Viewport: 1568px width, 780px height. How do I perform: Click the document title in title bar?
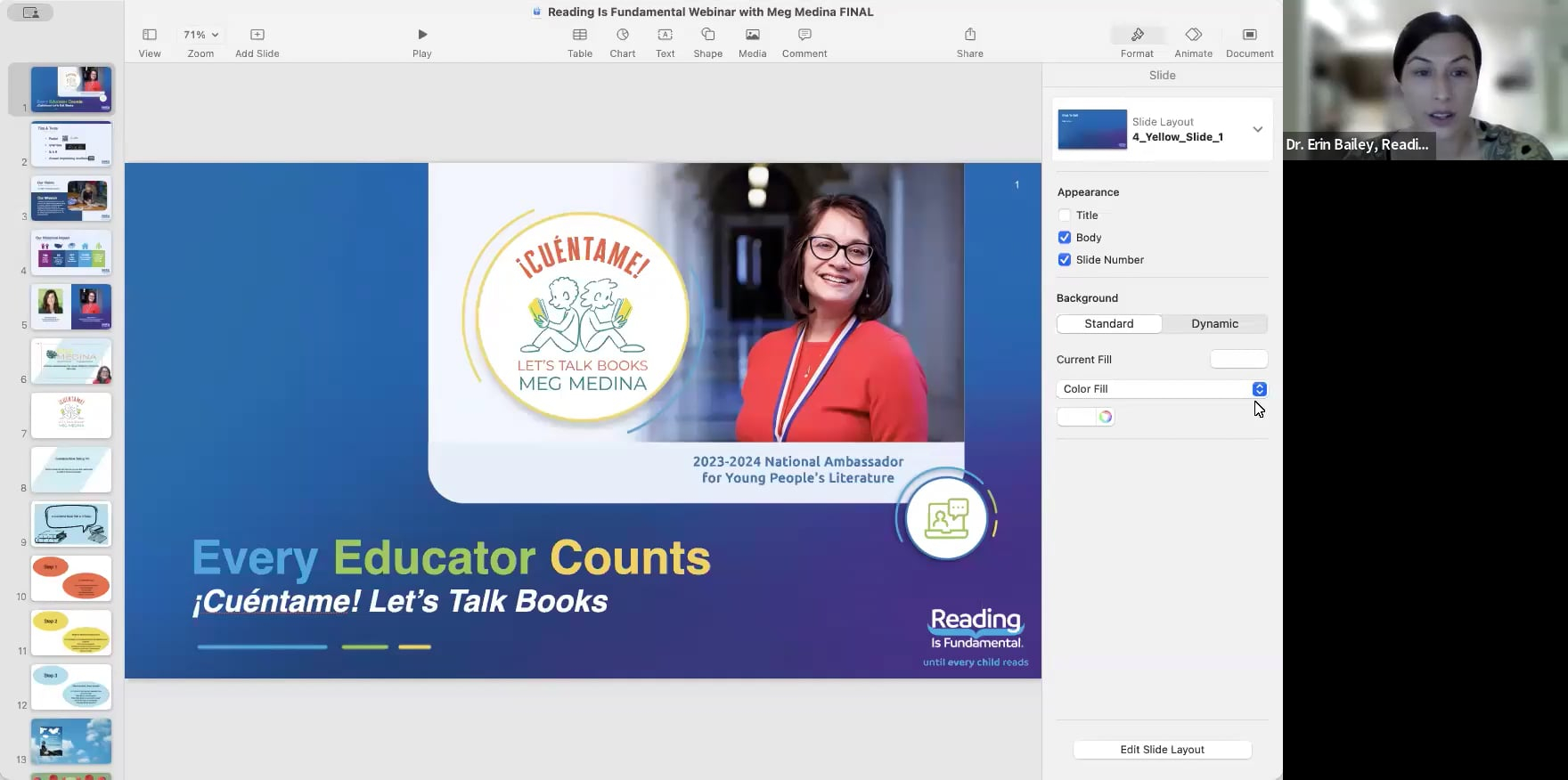[x=710, y=12]
